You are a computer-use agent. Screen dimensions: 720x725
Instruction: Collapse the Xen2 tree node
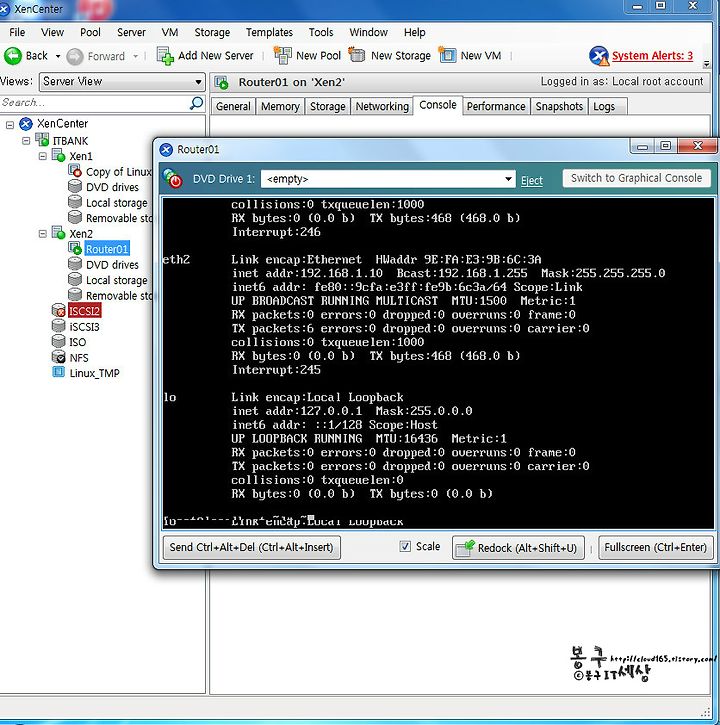(x=43, y=233)
